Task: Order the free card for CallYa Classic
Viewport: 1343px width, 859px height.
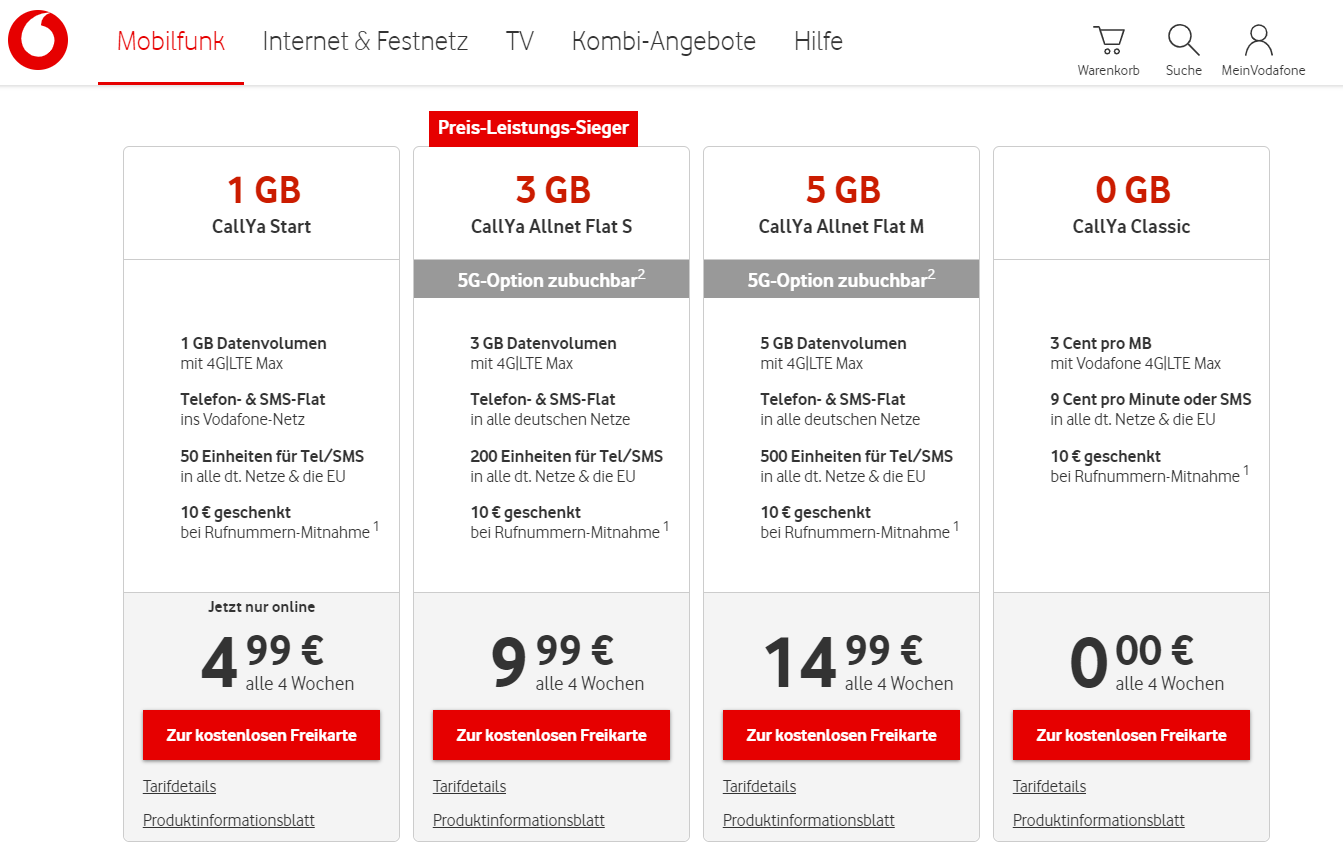Action: [x=1131, y=735]
